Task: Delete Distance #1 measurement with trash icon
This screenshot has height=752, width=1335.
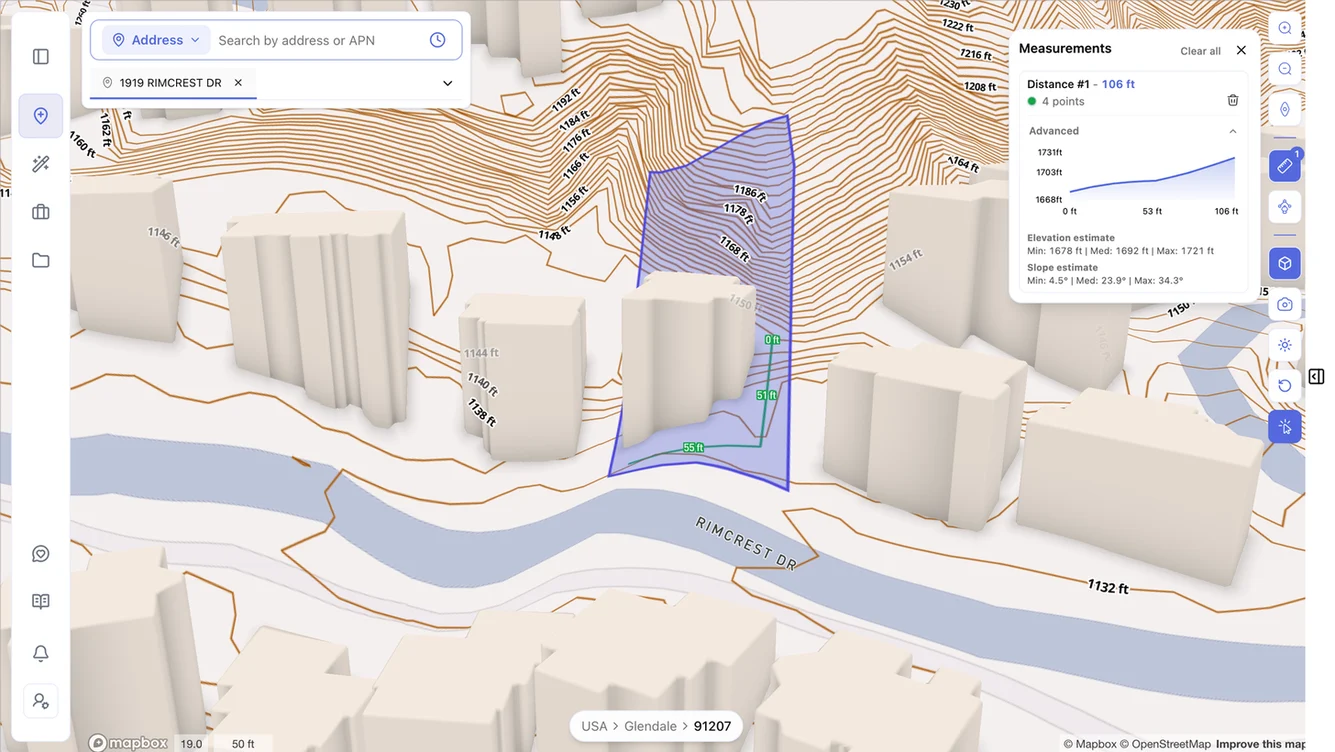Action: click(x=1233, y=100)
